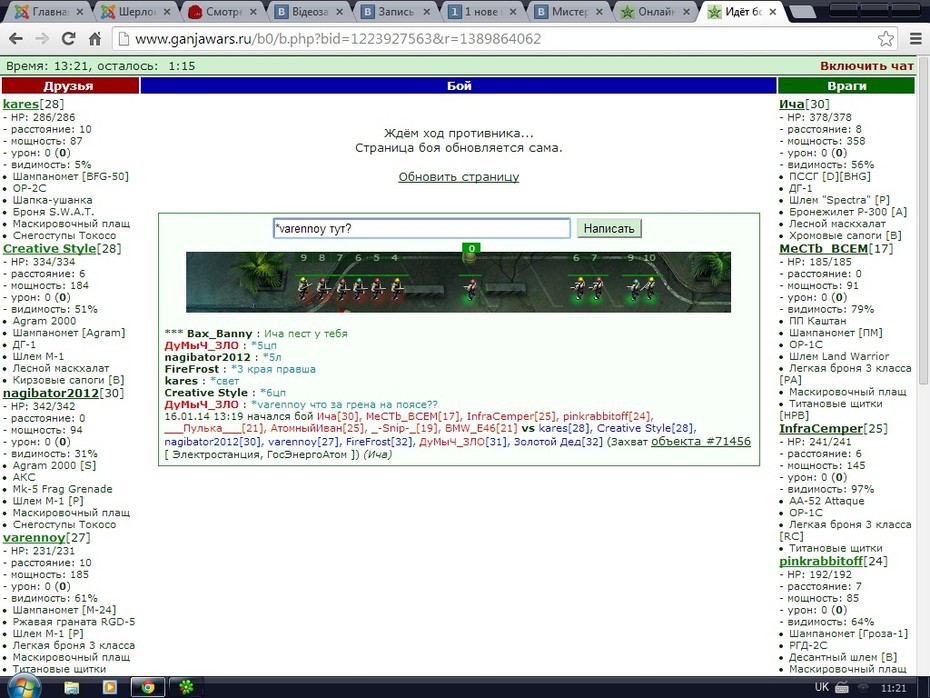Close the Онлайн tab
The image size is (930, 698).
686,11
